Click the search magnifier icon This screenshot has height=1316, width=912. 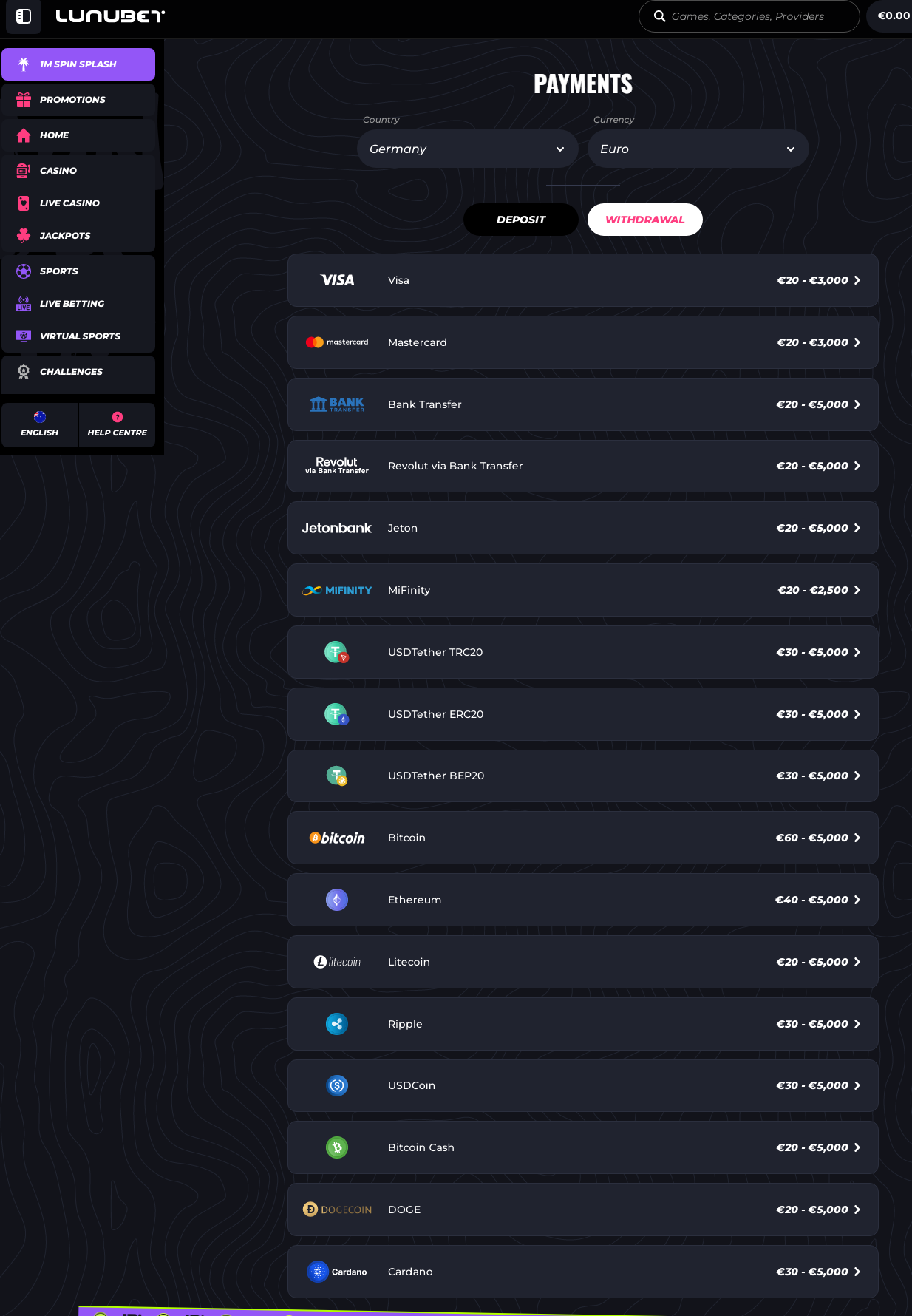click(x=659, y=16)
